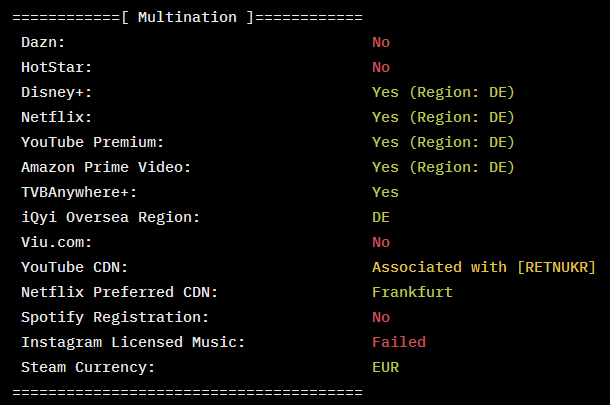
Task: Click Associated with [RETNUKR] text
Action: [484, 267]
